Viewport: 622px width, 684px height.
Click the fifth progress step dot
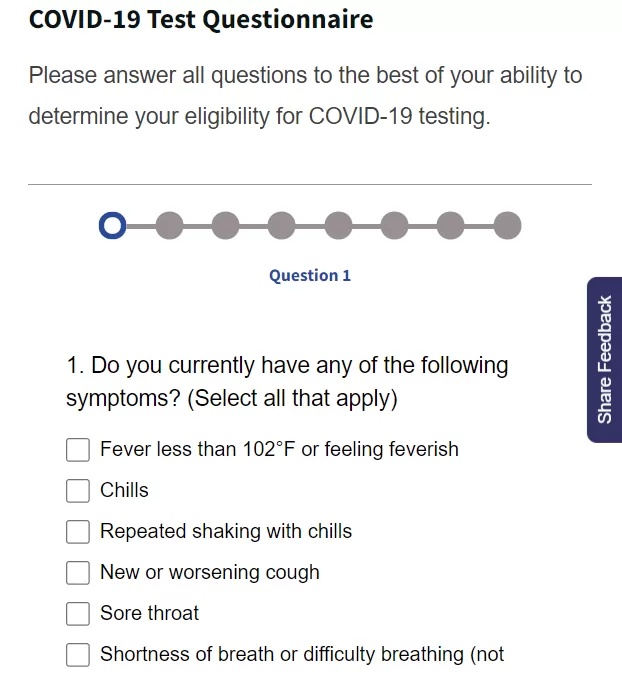338,226
